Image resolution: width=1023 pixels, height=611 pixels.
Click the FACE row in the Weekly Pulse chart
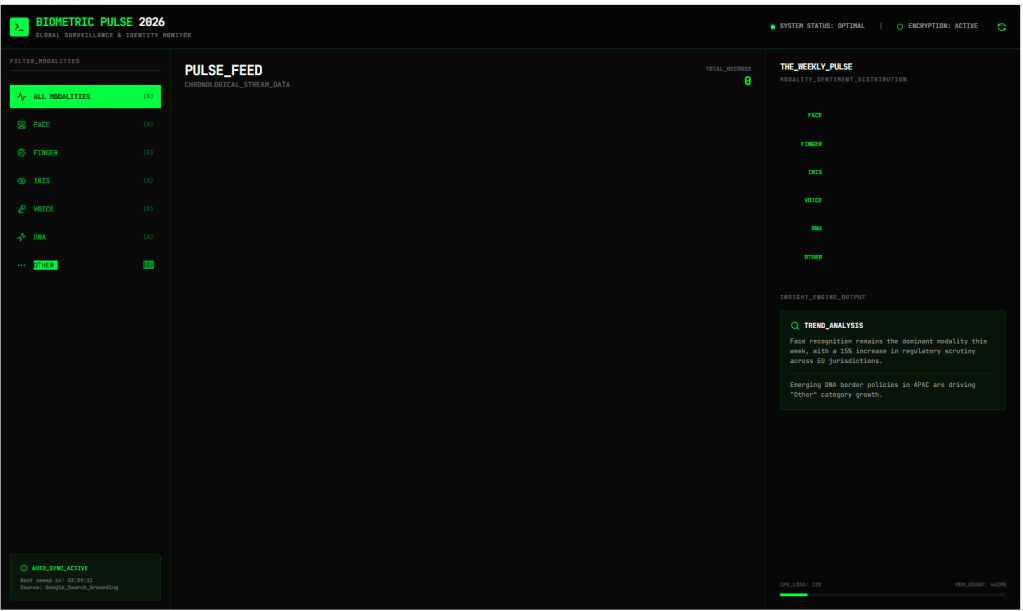tap(814, 116)
